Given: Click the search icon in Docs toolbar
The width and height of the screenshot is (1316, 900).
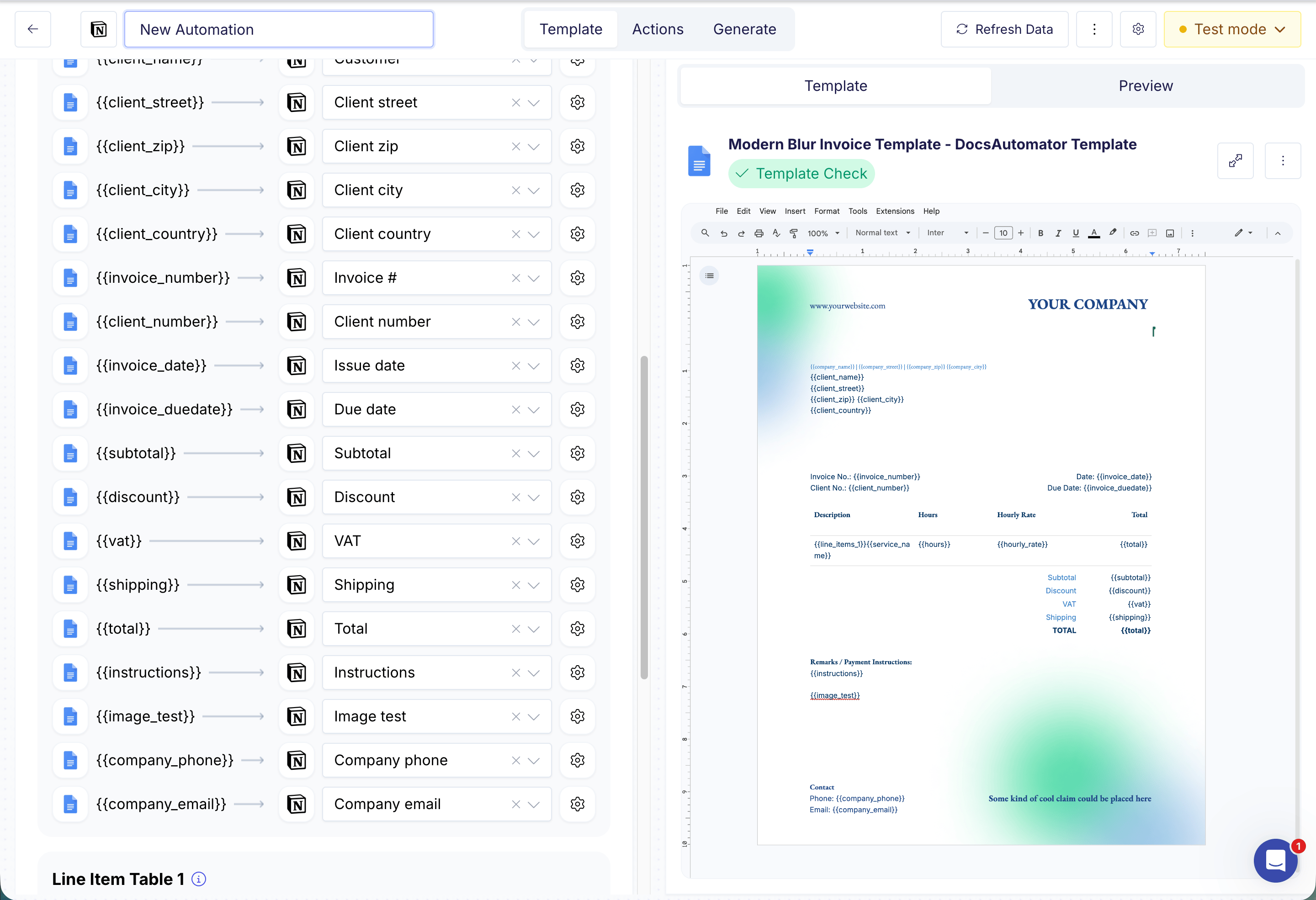Looking at the screenshot, I should 705,233.
